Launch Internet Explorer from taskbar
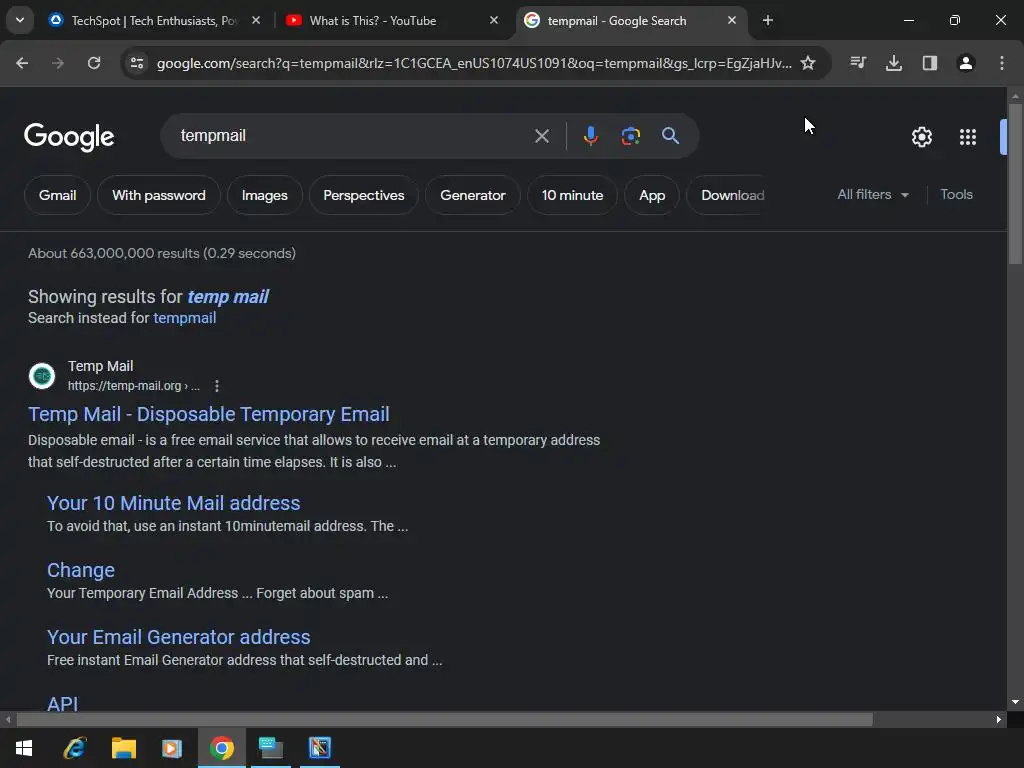The image size is (1024, 768). click(x=74, y=748)
